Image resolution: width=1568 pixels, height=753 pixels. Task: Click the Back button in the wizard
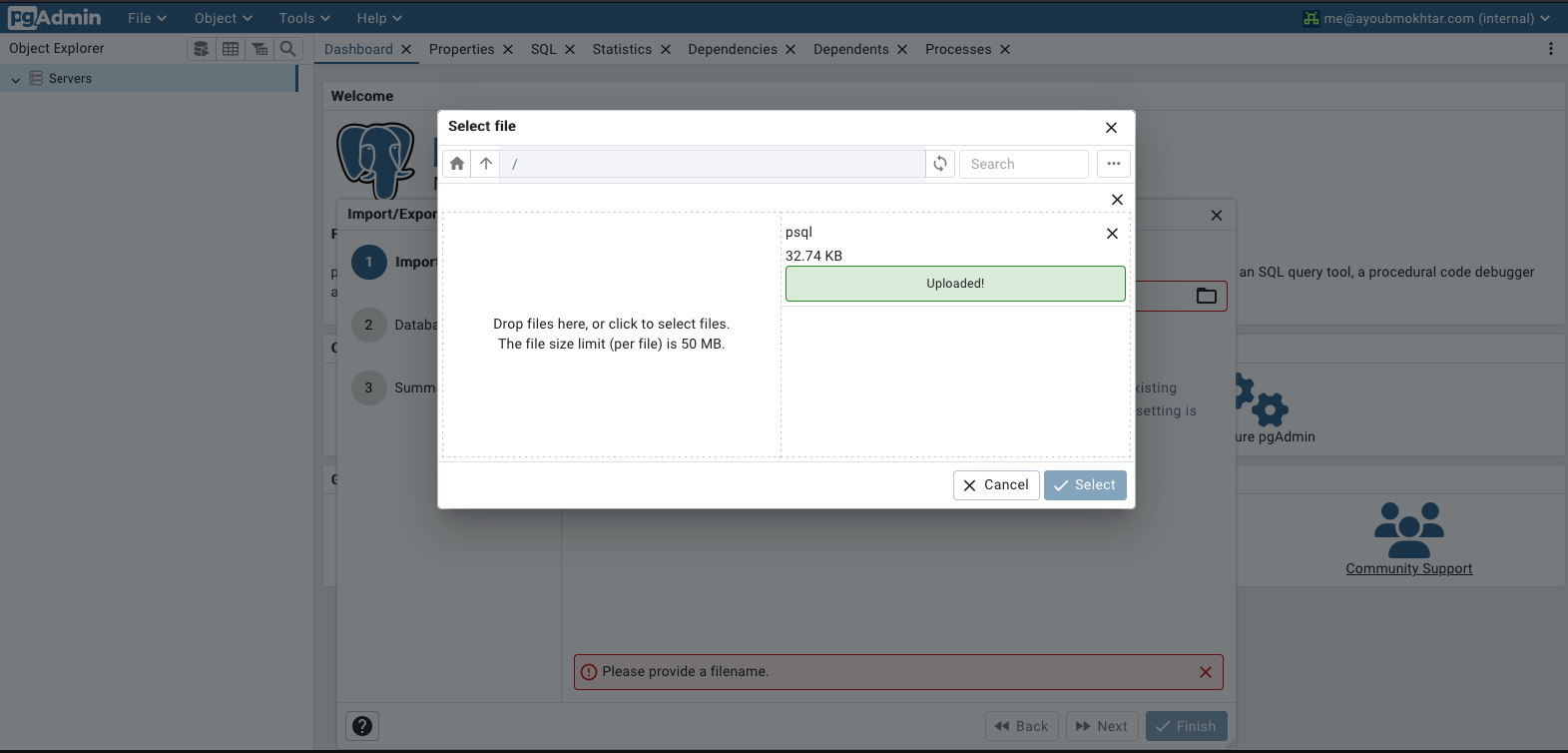tap(1022, 726)
